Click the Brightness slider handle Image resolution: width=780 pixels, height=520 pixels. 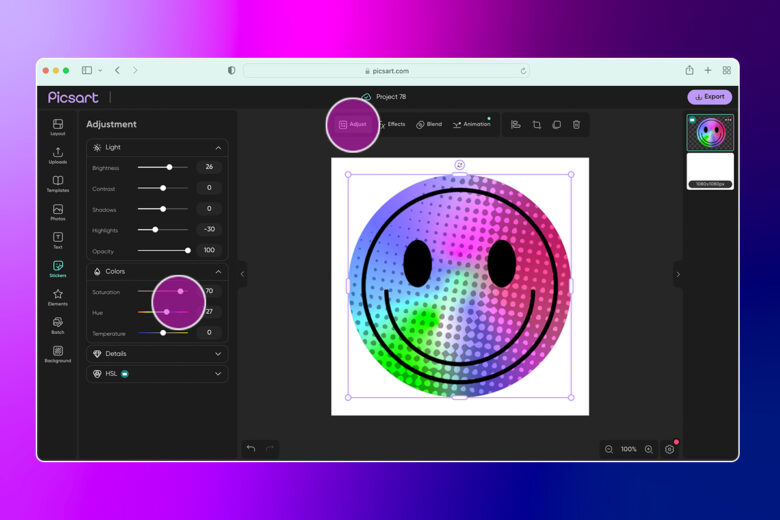coord(170,167)
